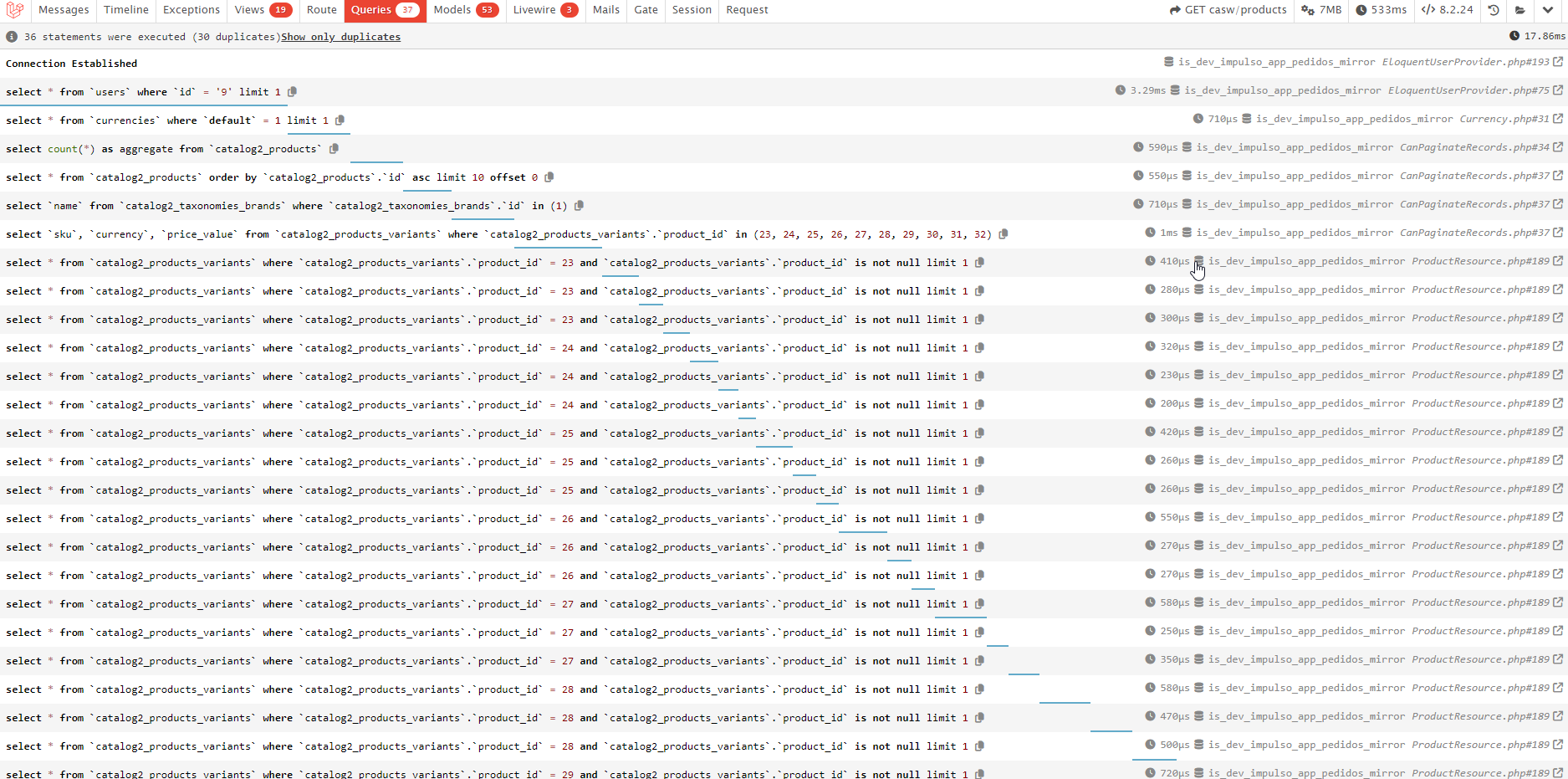Click the 7MB memory usage indicator
This screenshot has height=779, width=1568.
tap(1321, 10)
